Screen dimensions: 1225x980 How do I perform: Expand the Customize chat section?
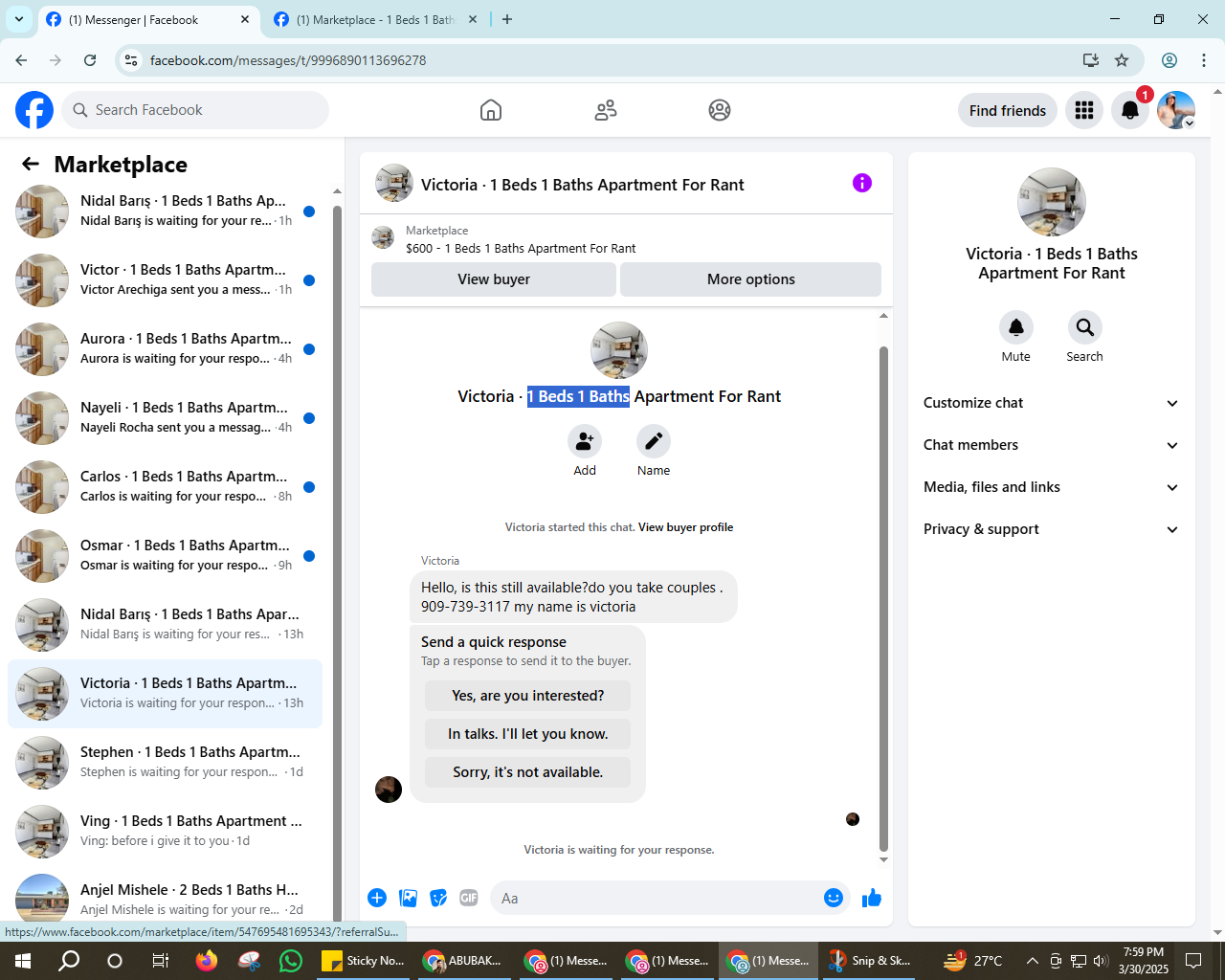tap(1052, 403)
